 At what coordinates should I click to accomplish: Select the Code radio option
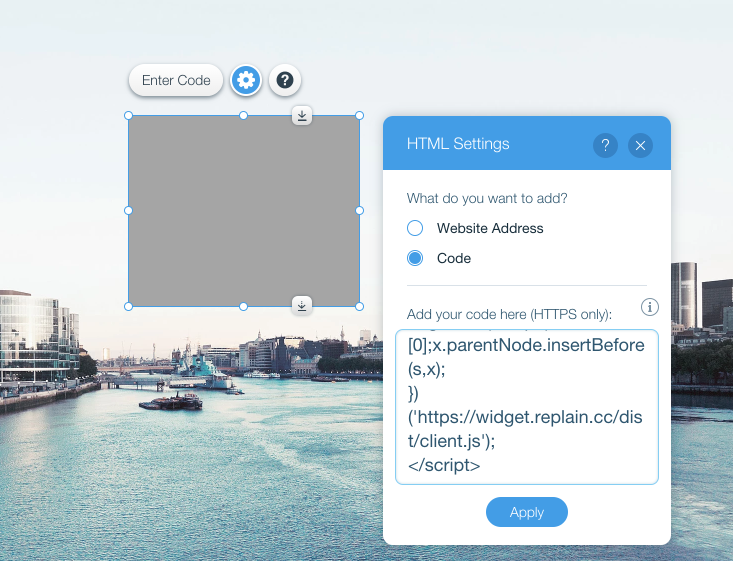pyautogui.click(x=415, y=258)
